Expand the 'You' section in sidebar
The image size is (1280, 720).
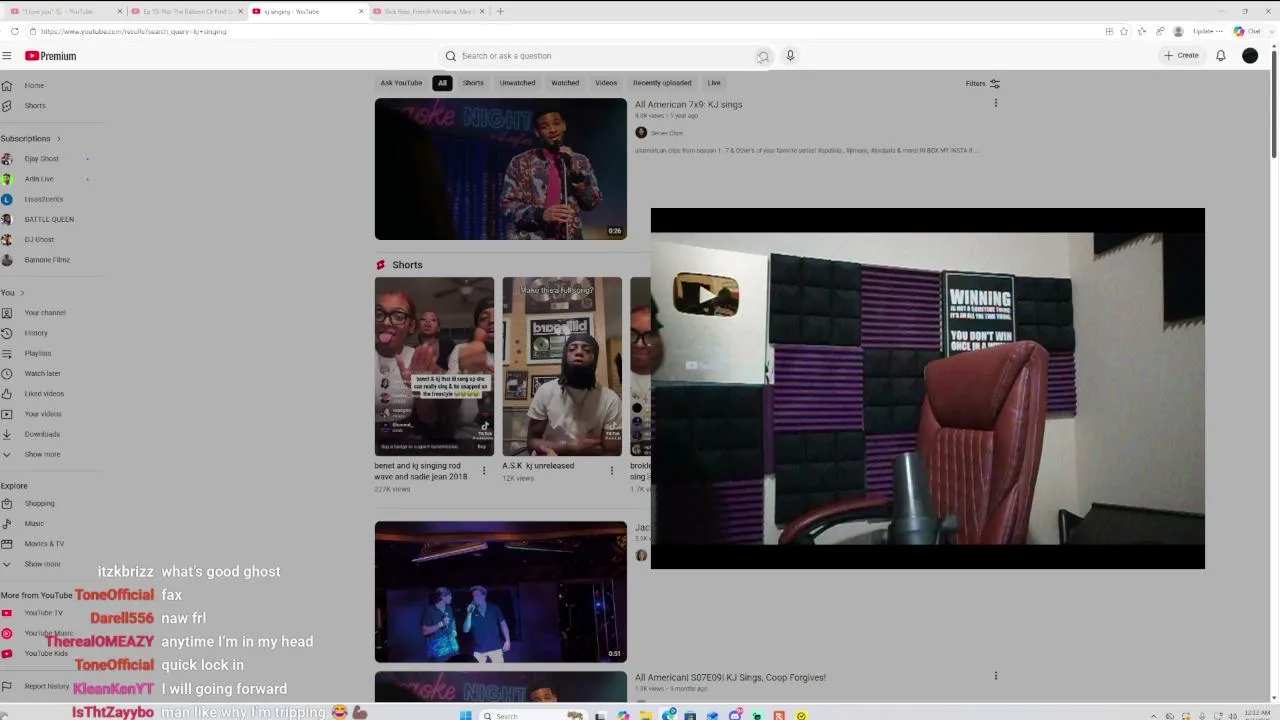(13, 293)
